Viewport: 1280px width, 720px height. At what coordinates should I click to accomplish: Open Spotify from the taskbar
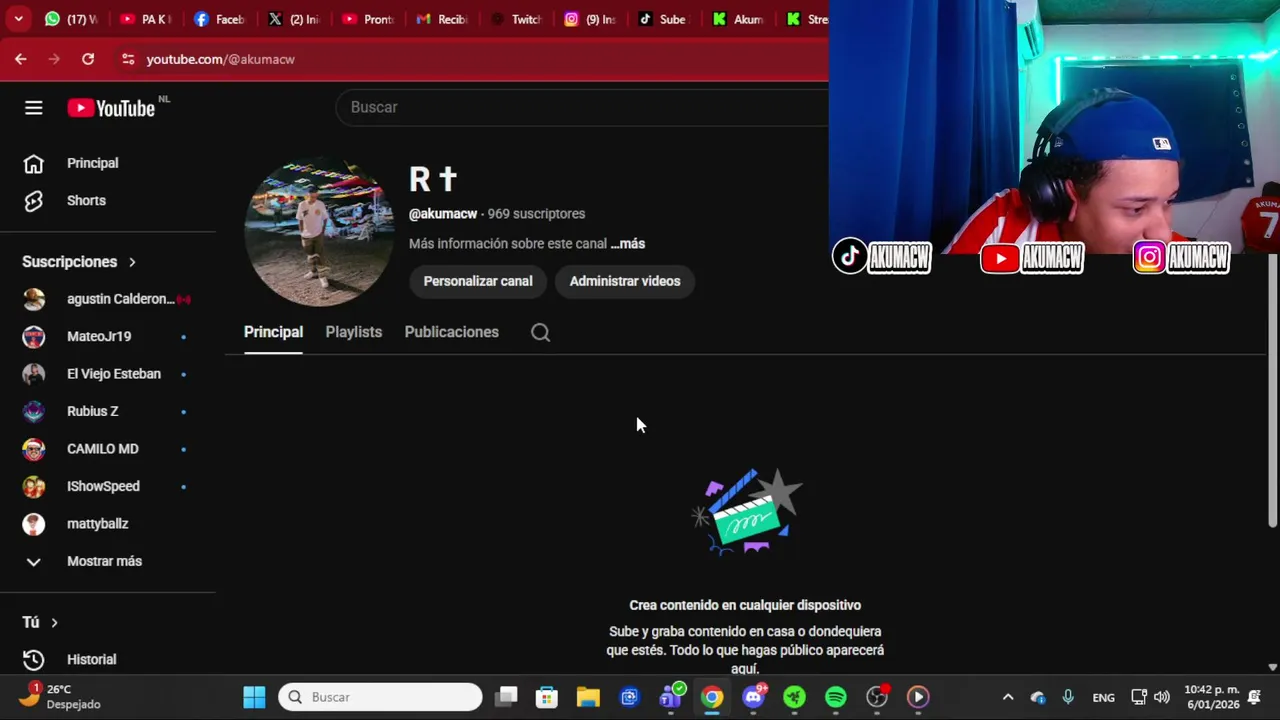836,697
